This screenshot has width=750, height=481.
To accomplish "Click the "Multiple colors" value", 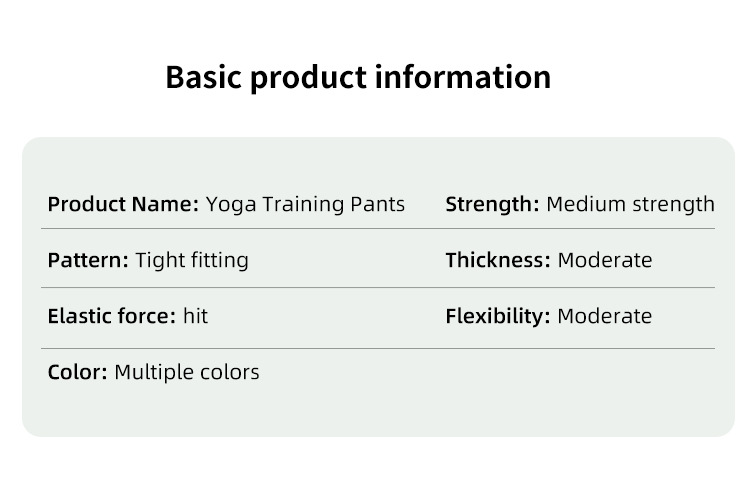I will click(x=187, y=373).
